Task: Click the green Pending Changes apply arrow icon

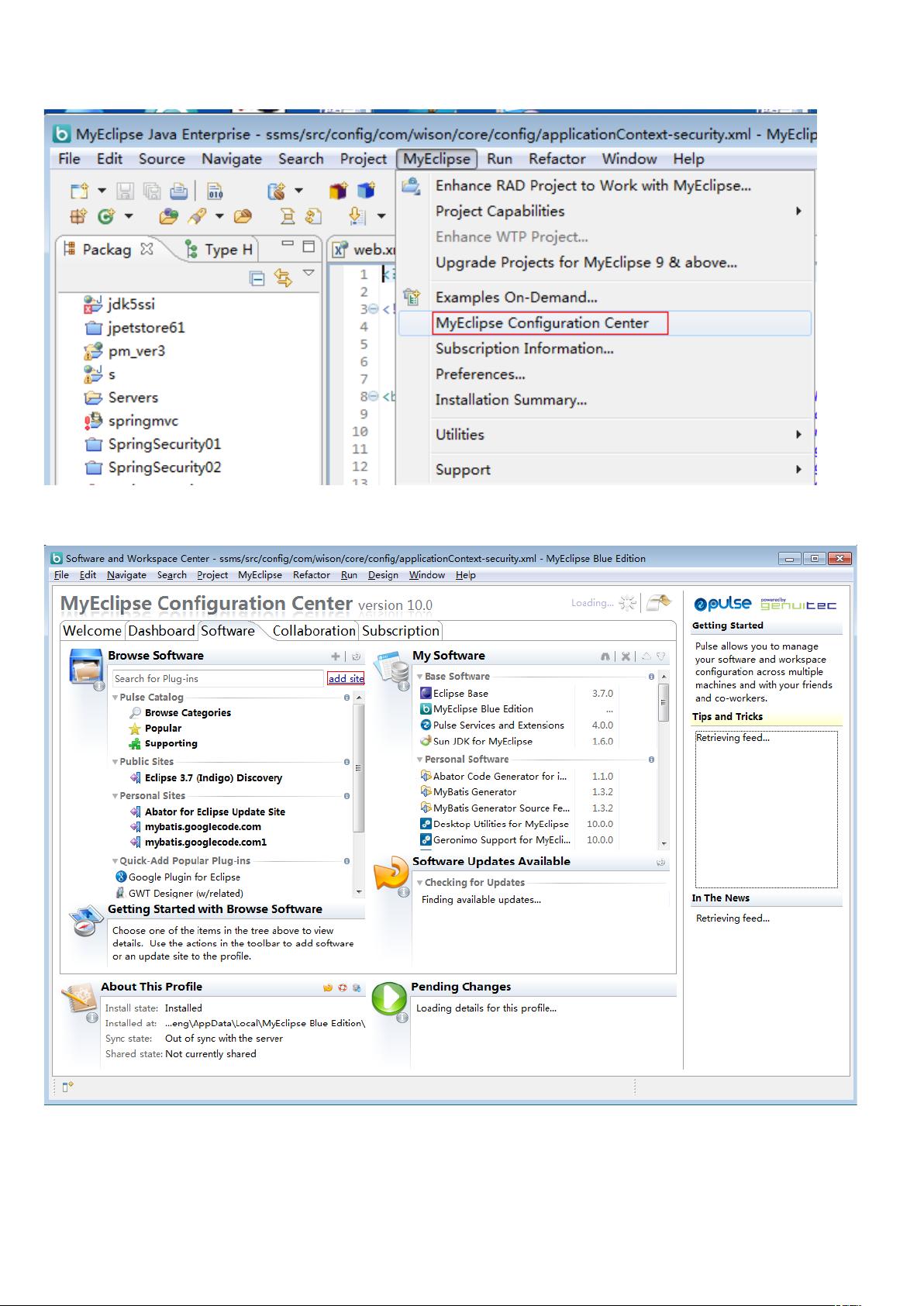Action: click(x=389, y=999)
